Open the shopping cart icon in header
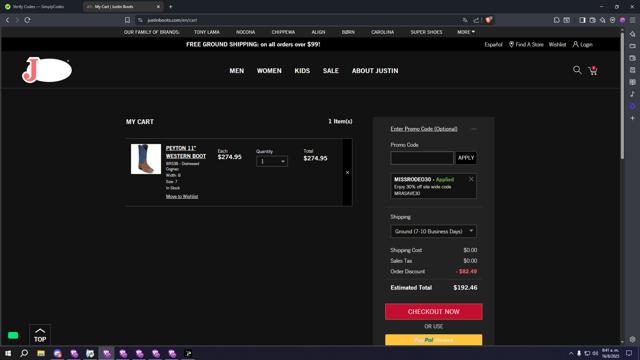 click(593, 71)
